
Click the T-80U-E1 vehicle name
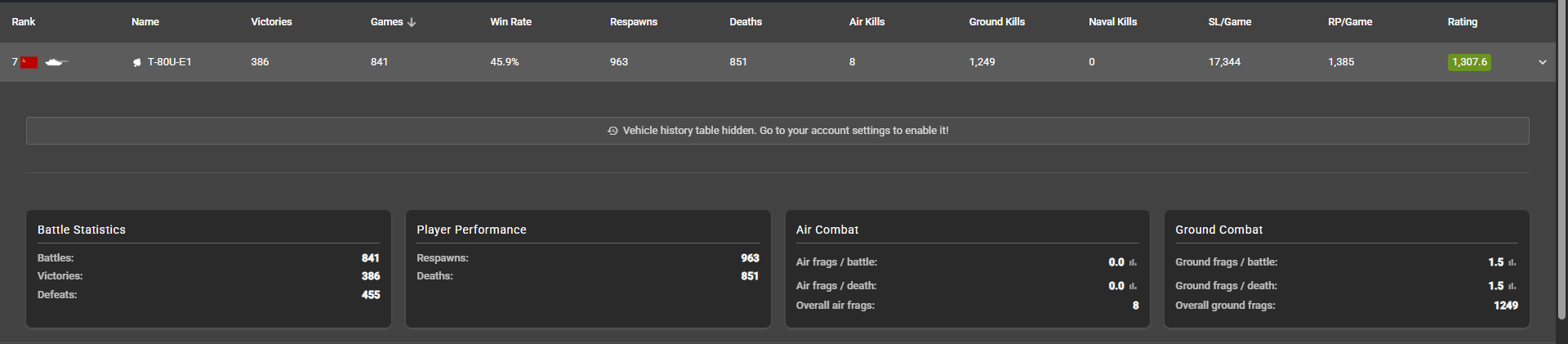[x=169, y=62]
